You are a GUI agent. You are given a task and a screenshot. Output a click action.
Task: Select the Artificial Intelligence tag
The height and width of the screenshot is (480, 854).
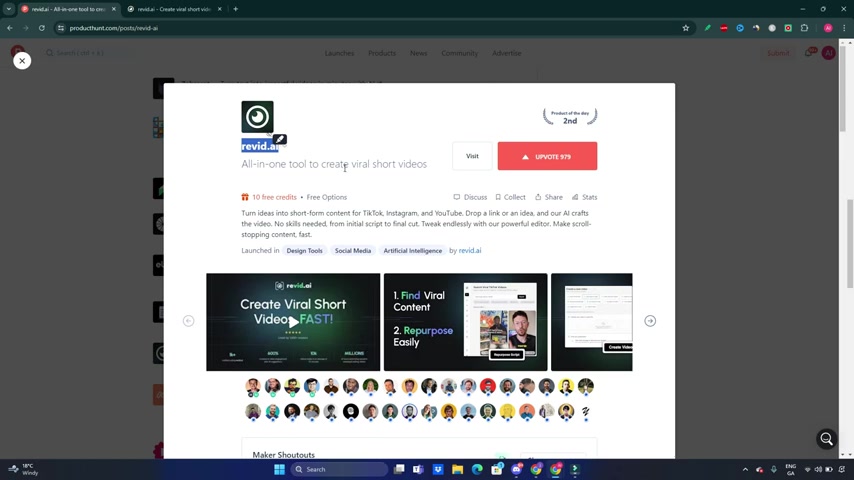413,251
